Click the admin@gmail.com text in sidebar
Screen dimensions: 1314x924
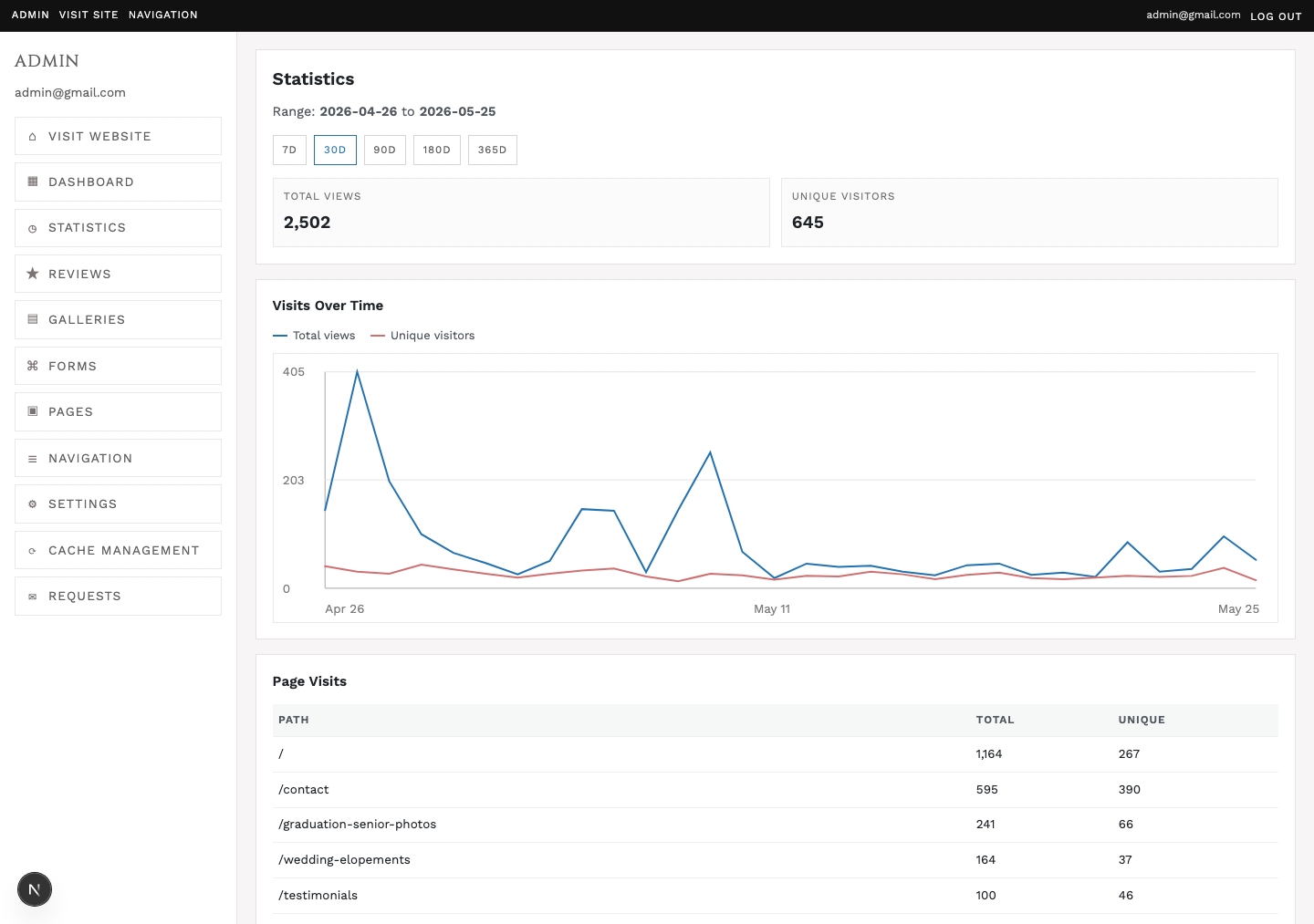coord(70,93)
